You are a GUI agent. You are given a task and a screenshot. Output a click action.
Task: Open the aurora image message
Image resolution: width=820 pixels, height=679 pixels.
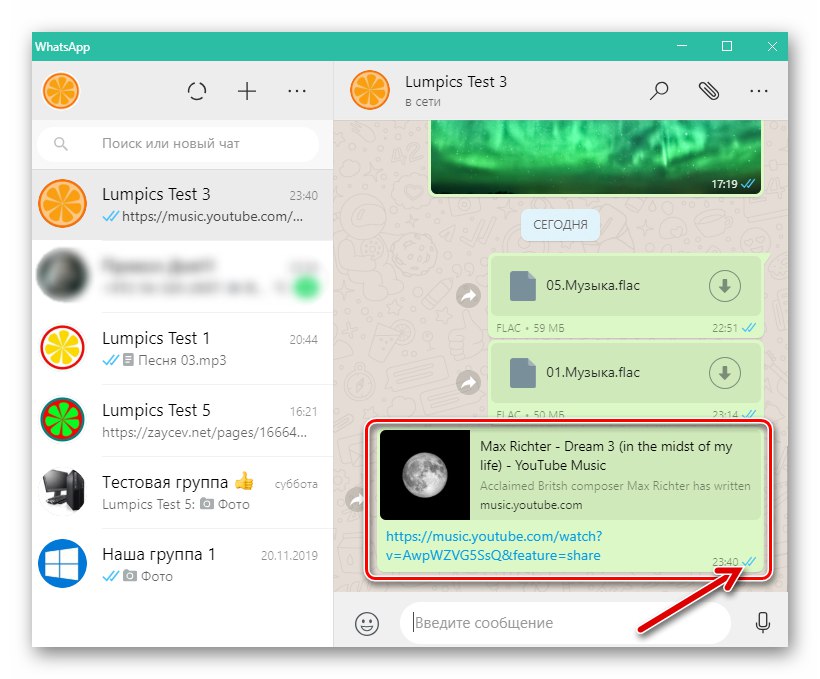click(596, 157)
